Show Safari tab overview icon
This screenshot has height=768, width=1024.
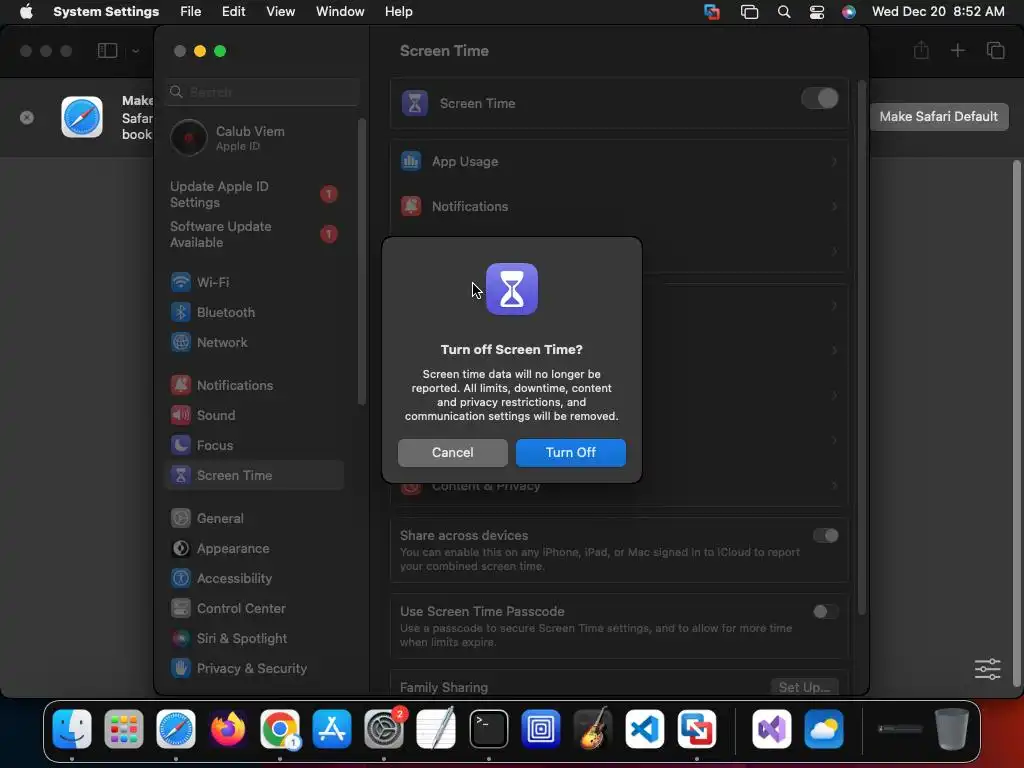(x=995, y=50)
